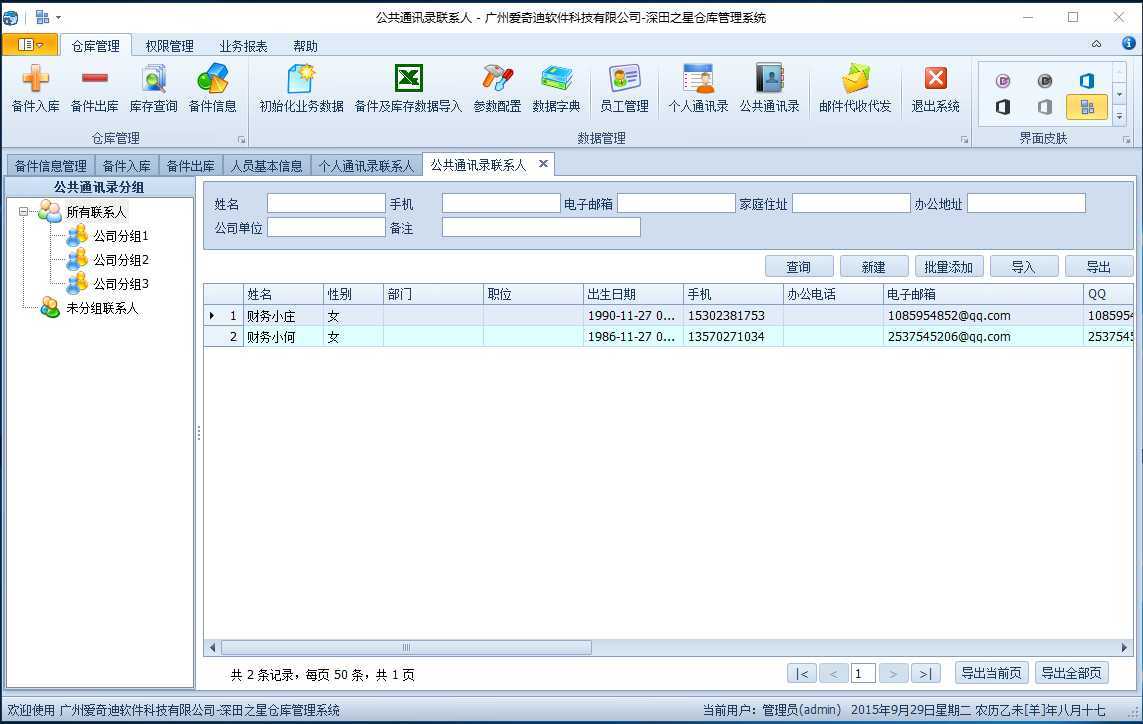Image resolution: width=1143 pixels, height=724 pixels.
Task: Open the orange application menu button
Action: (29, 44)
